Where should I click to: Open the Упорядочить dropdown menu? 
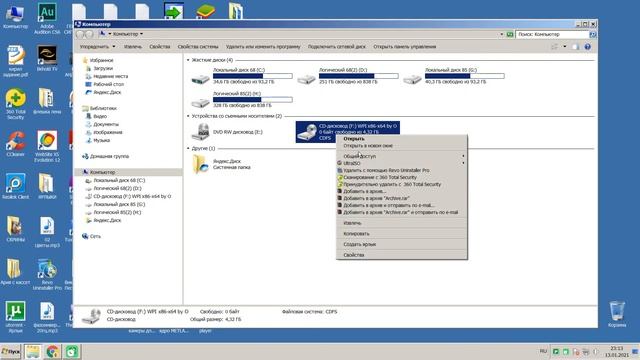pos(97,47)
